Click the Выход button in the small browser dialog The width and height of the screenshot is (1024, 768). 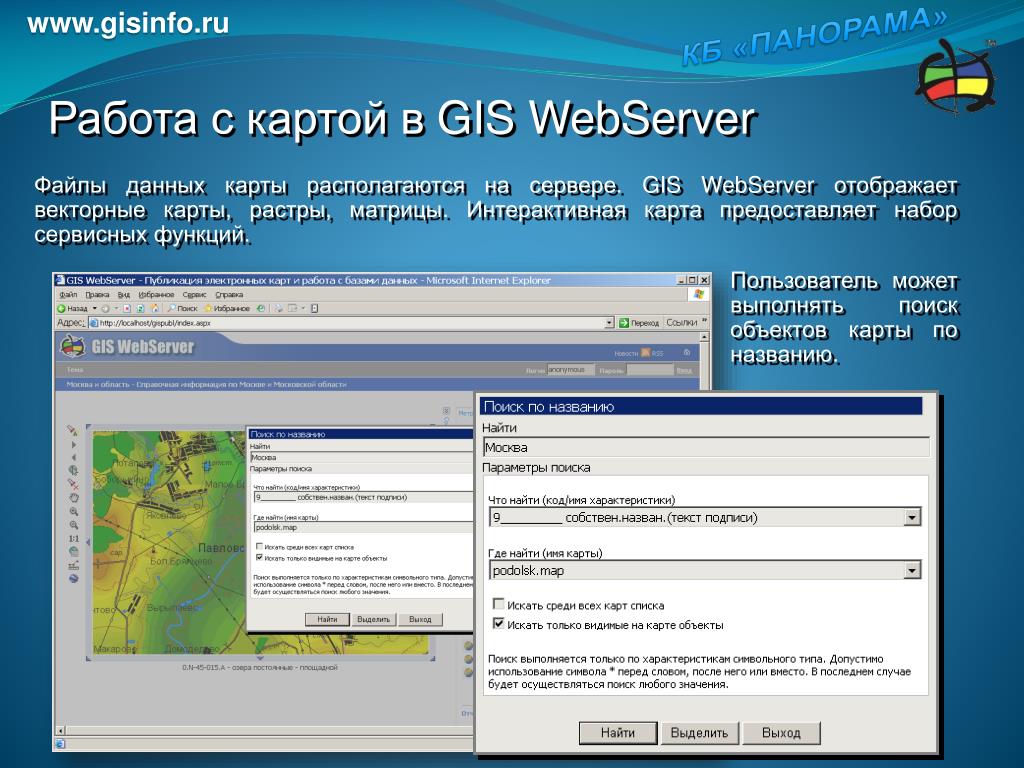click(420, 619)
